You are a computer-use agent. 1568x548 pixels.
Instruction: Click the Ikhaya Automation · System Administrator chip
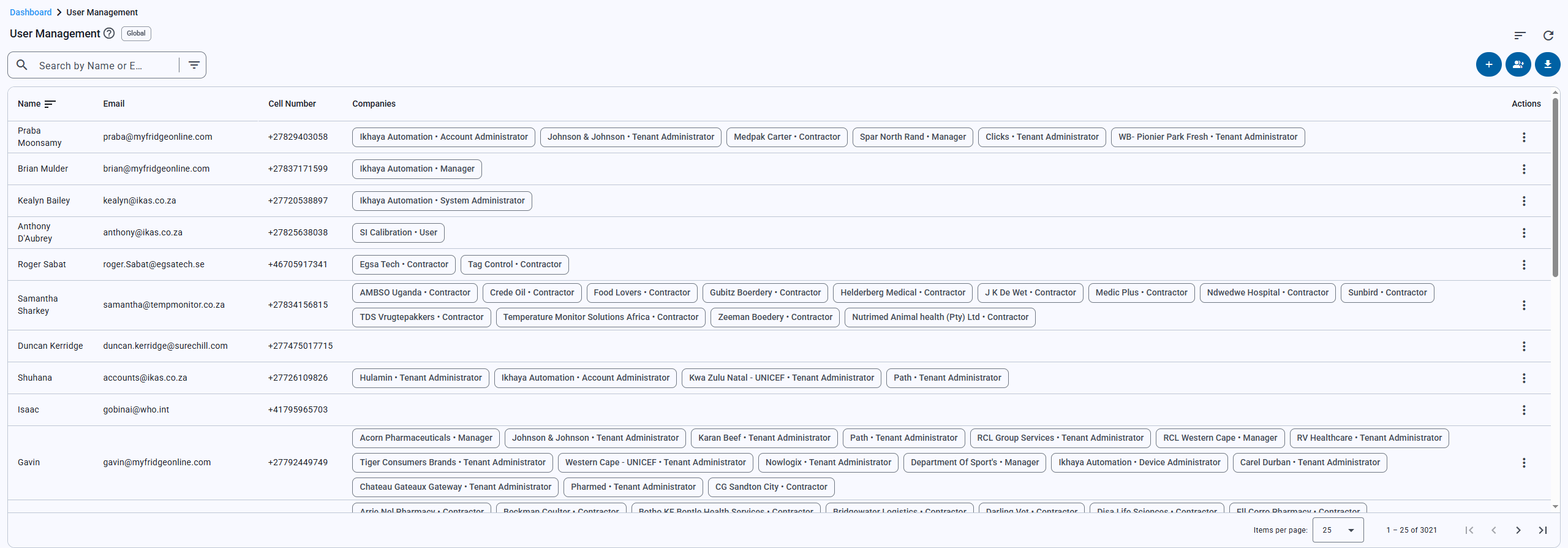(442, 201)
